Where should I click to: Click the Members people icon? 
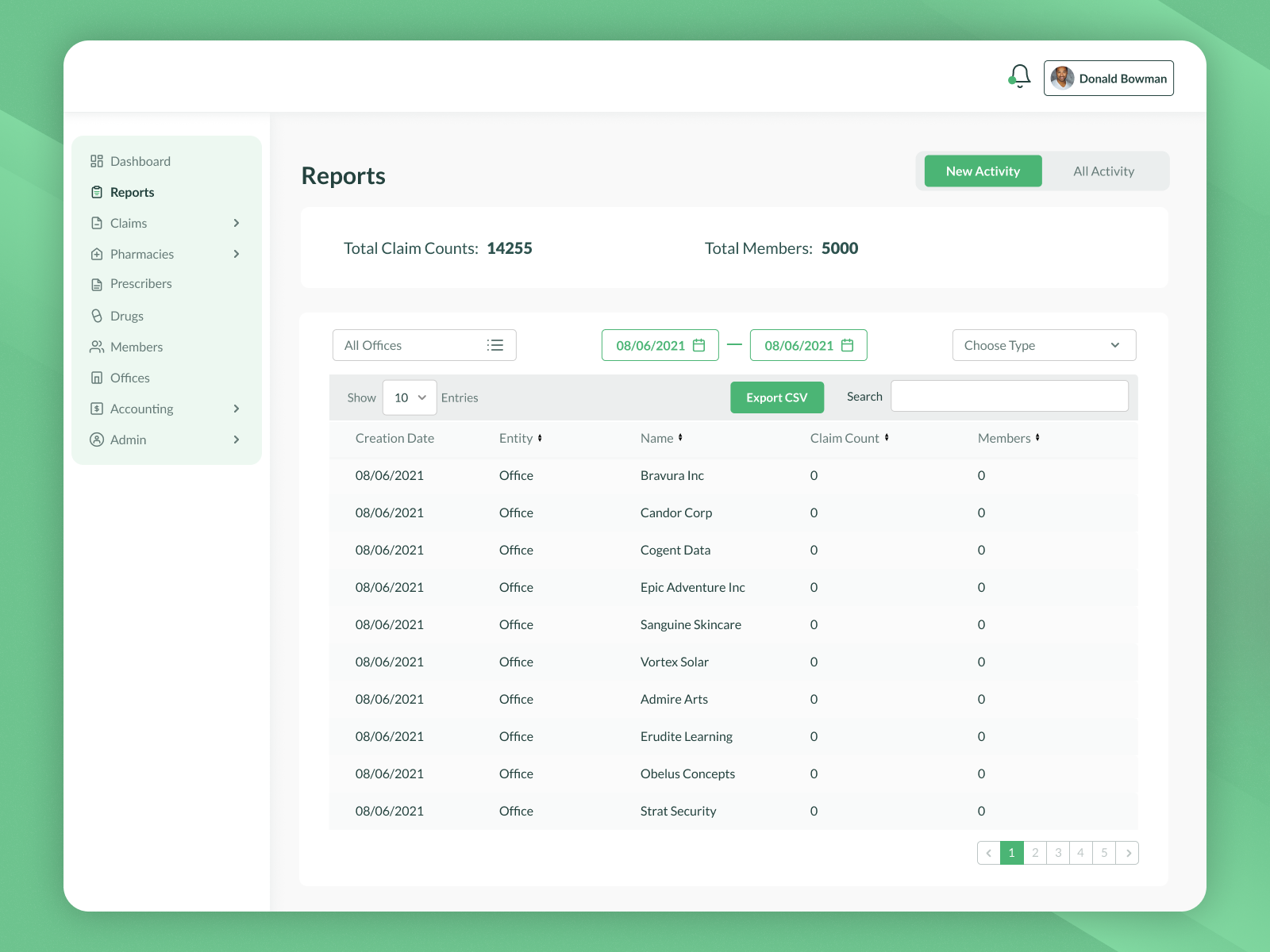97,347
